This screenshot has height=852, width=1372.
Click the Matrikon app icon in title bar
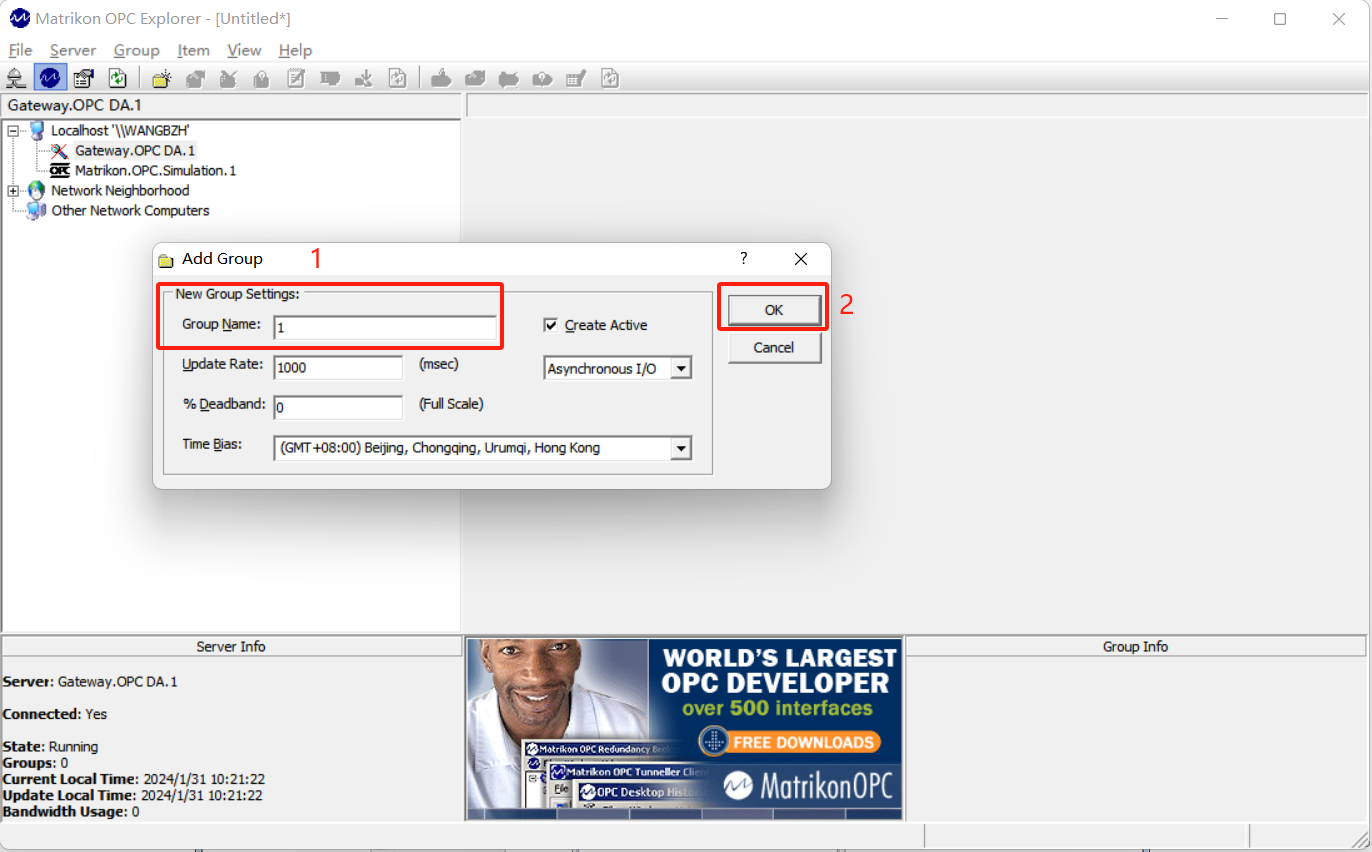pyautogui.click(x=19, y=18)
